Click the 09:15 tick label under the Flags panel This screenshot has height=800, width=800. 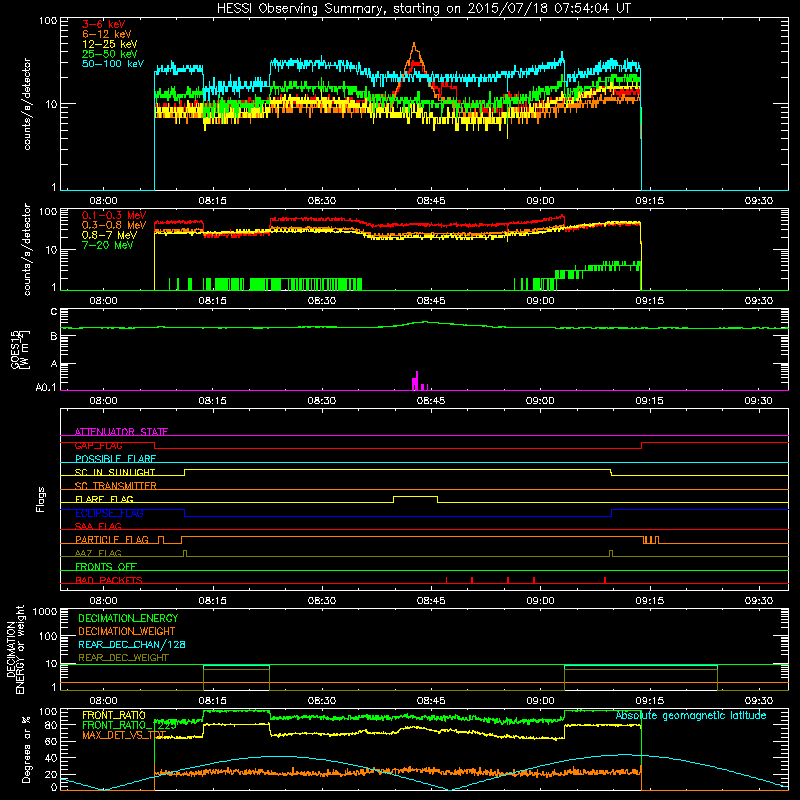click(649, 601)
